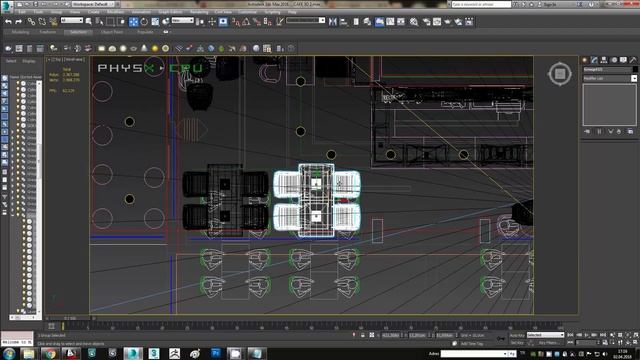The height and width of the screenshot is (360, 640).
Task: Open the Create command panel tab
Action: (584, 60)
